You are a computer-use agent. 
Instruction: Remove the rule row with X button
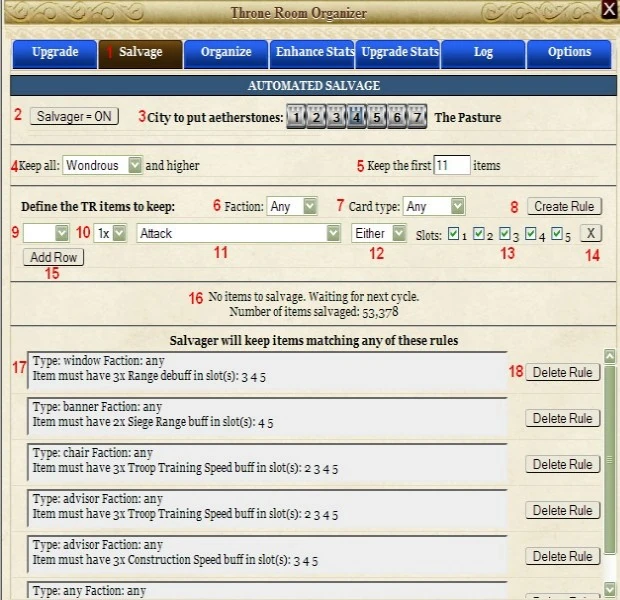(591, 233)
